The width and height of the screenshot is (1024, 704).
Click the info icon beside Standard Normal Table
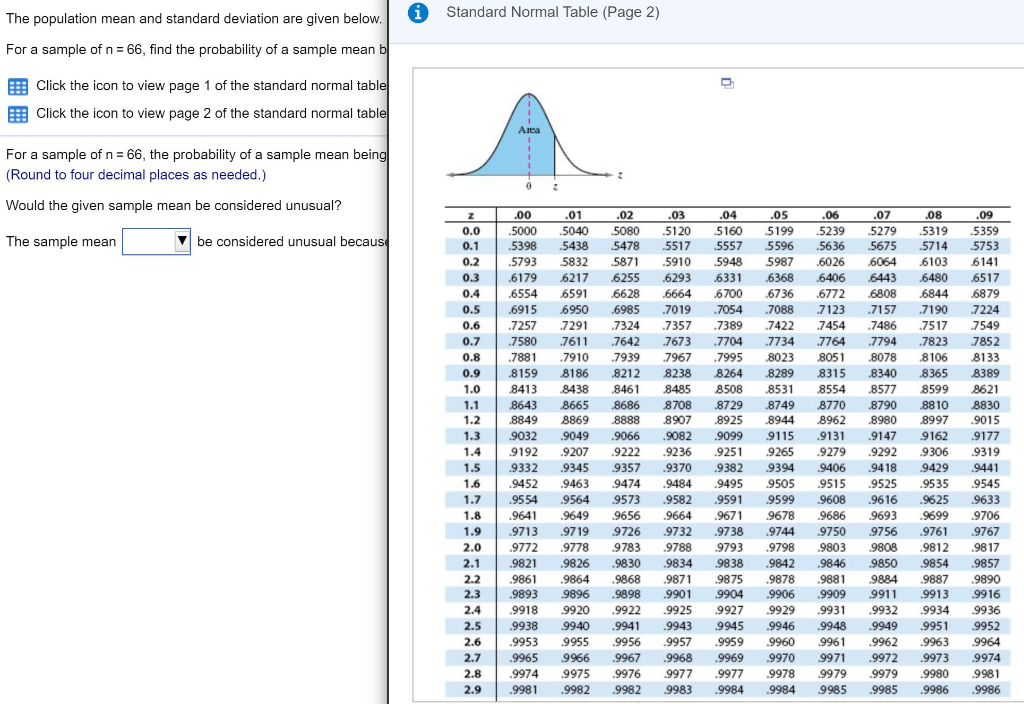pos(418,13)
